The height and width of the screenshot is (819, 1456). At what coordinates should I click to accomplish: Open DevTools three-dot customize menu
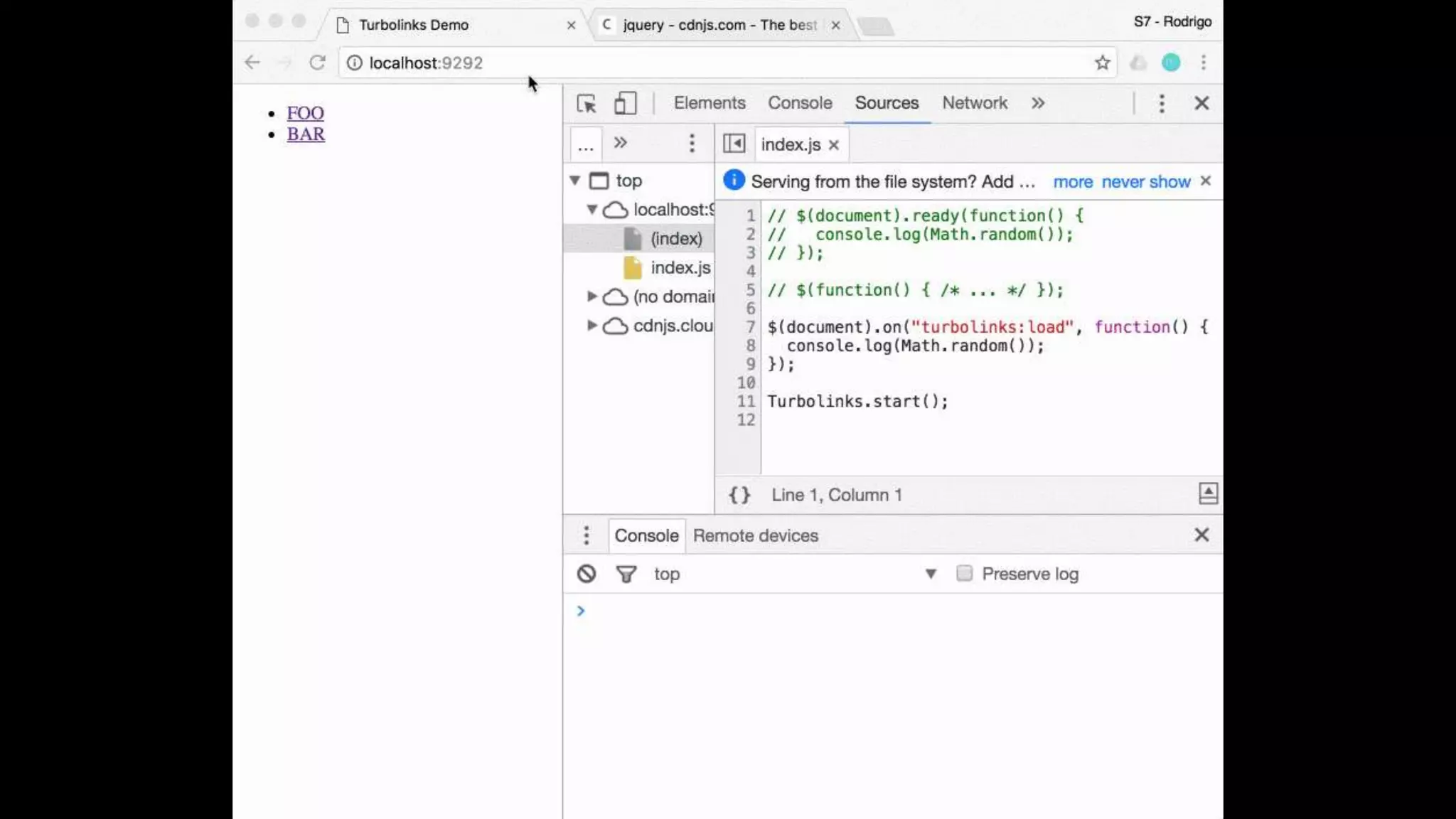[1162, 104]
